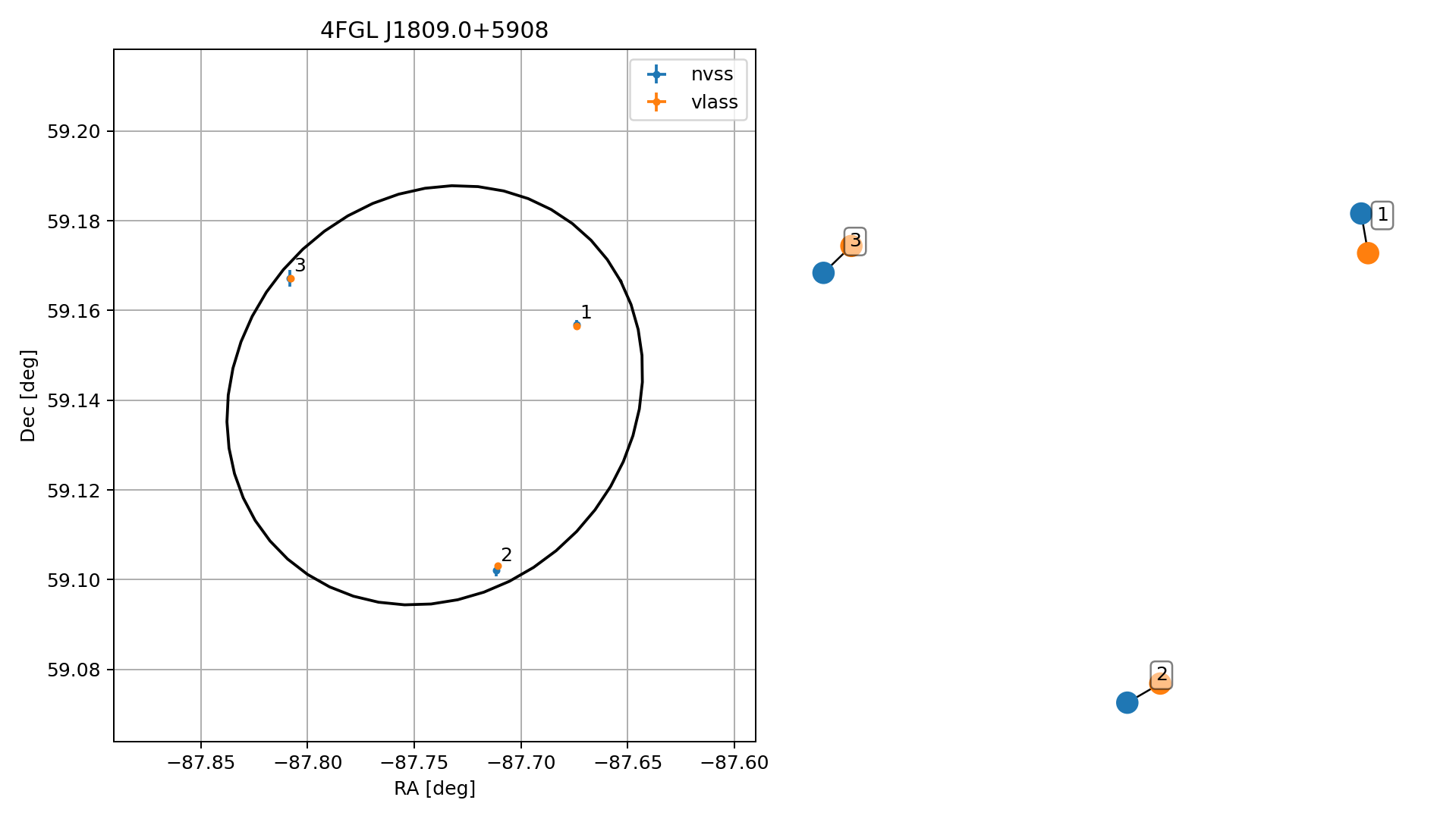Click the orange vlass legend marker

656,102
